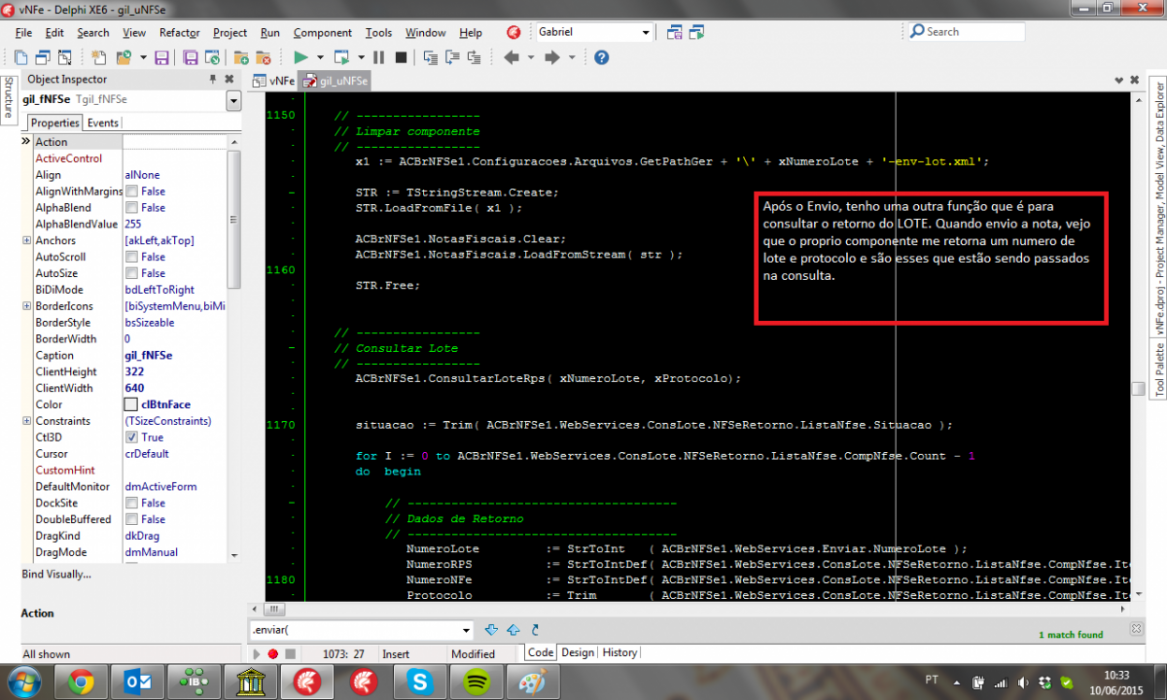Pin the Object Inspector panel
The width and height of the screenshot is (1167, 700).
point(213,79)
